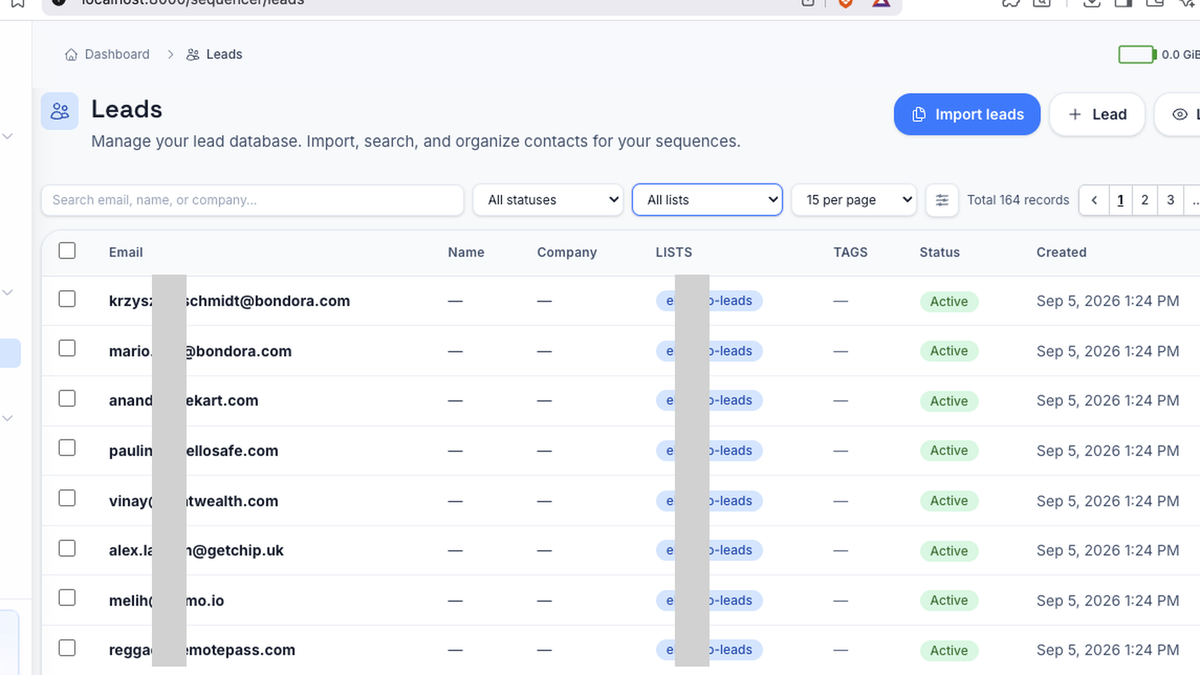The width and height of the screenshot is (1200, 675).
Task: Click the LISTS column header
Action: (x=674, y=252)
